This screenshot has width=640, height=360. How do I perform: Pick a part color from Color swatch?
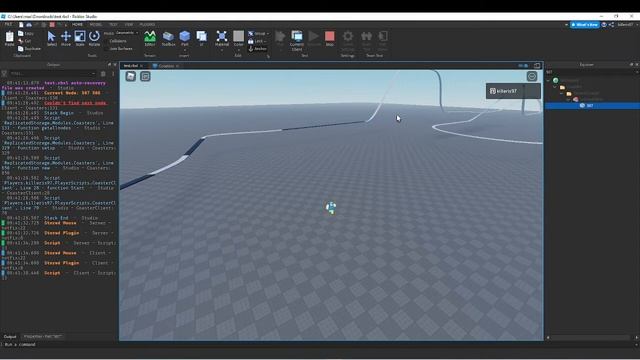point(239,36)
